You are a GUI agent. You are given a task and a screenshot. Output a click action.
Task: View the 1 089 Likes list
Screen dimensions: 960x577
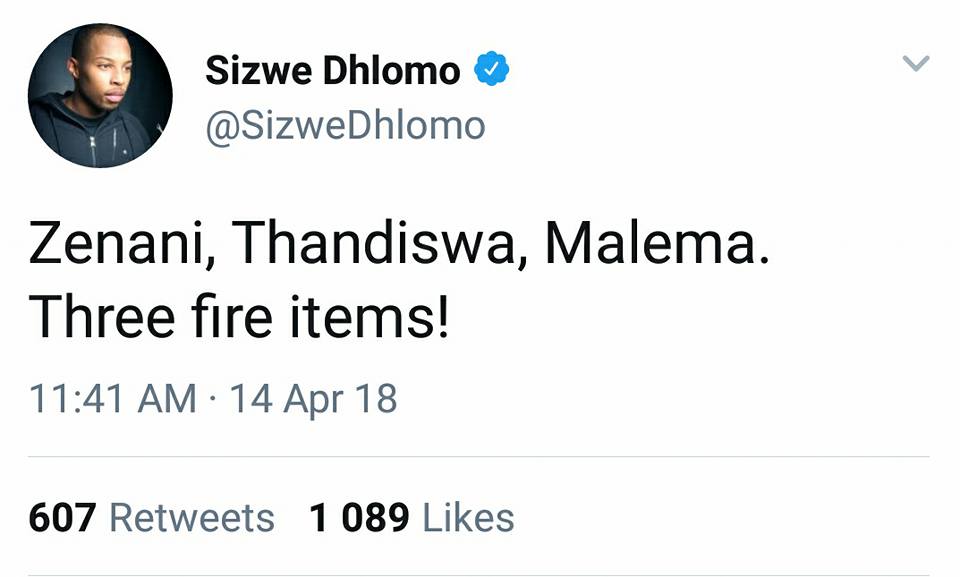[x=411, y=518]
